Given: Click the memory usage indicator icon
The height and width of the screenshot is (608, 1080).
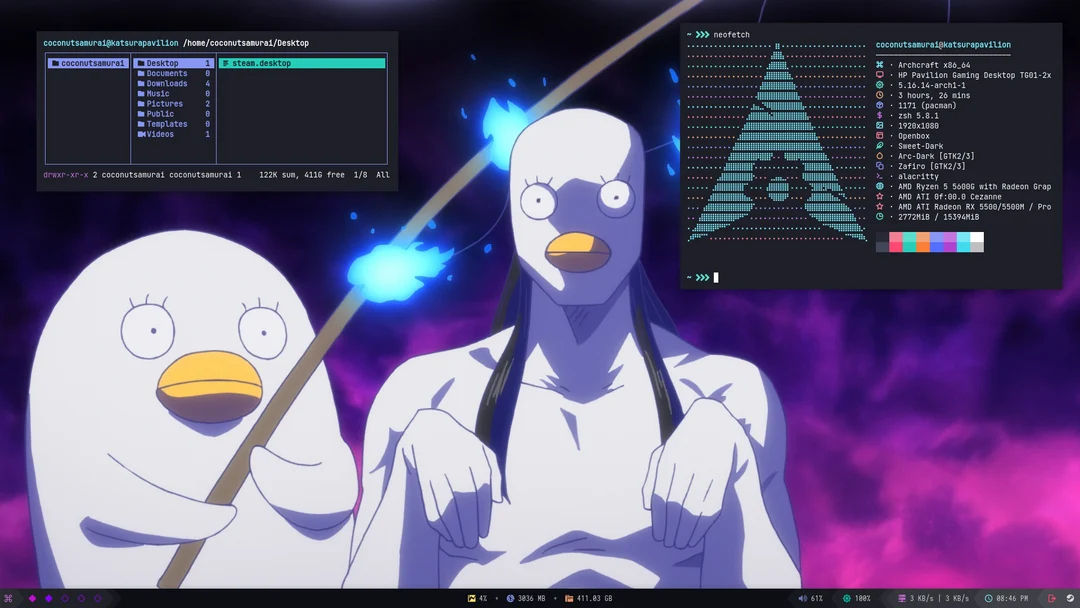Looking at the screenshot, I should (512, 598).
